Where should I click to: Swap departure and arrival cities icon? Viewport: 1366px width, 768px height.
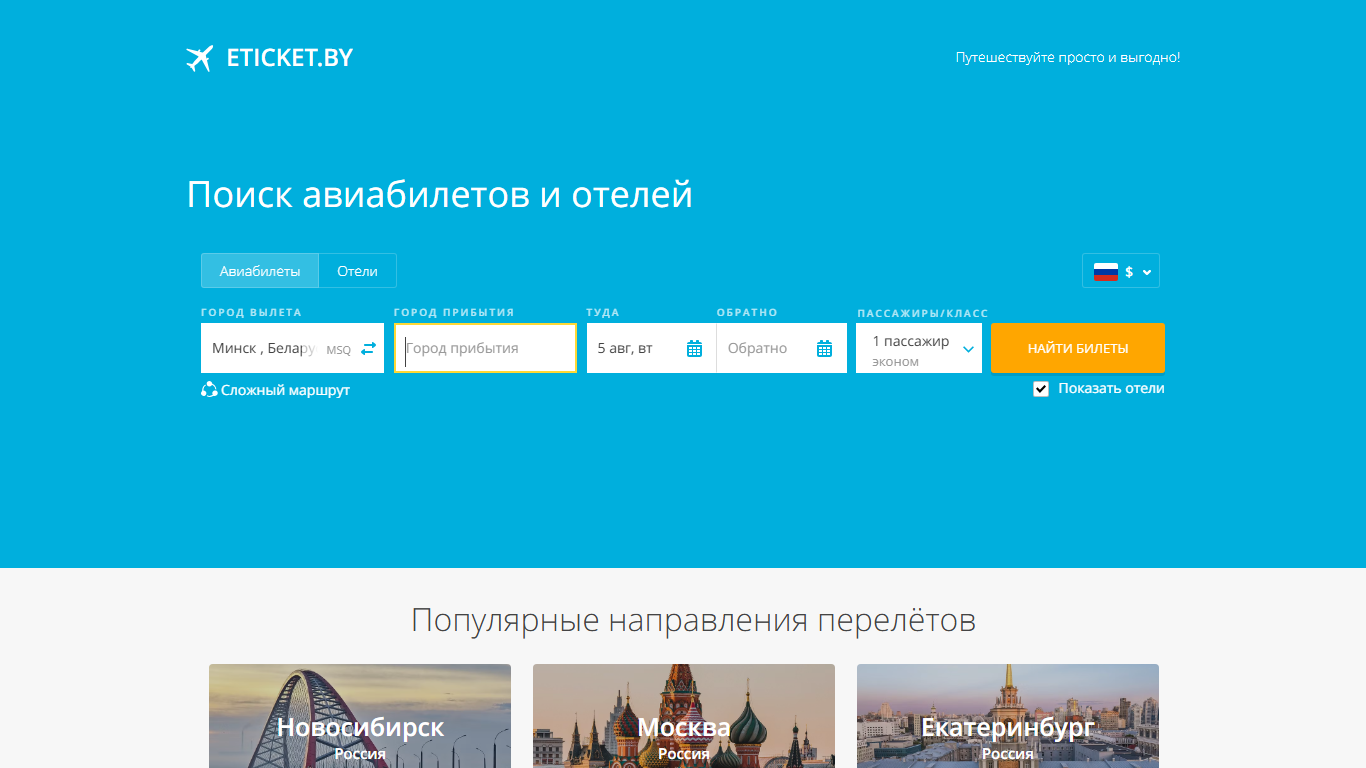(x=369, y=348)
